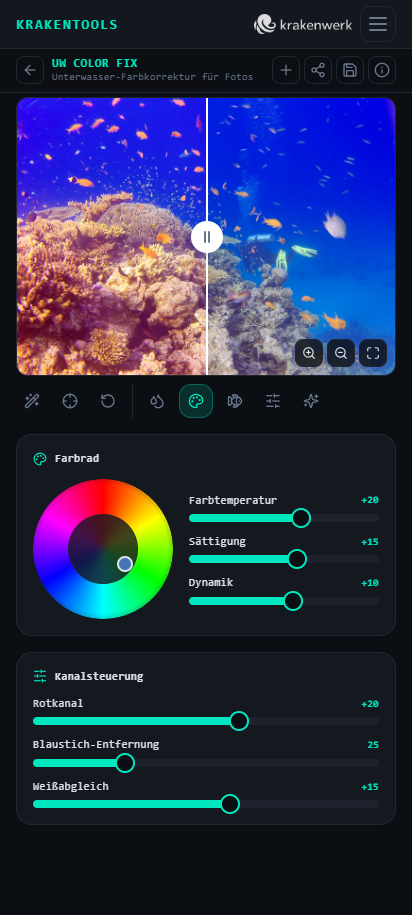Click the Sättigung +15 value

[370, 542]
